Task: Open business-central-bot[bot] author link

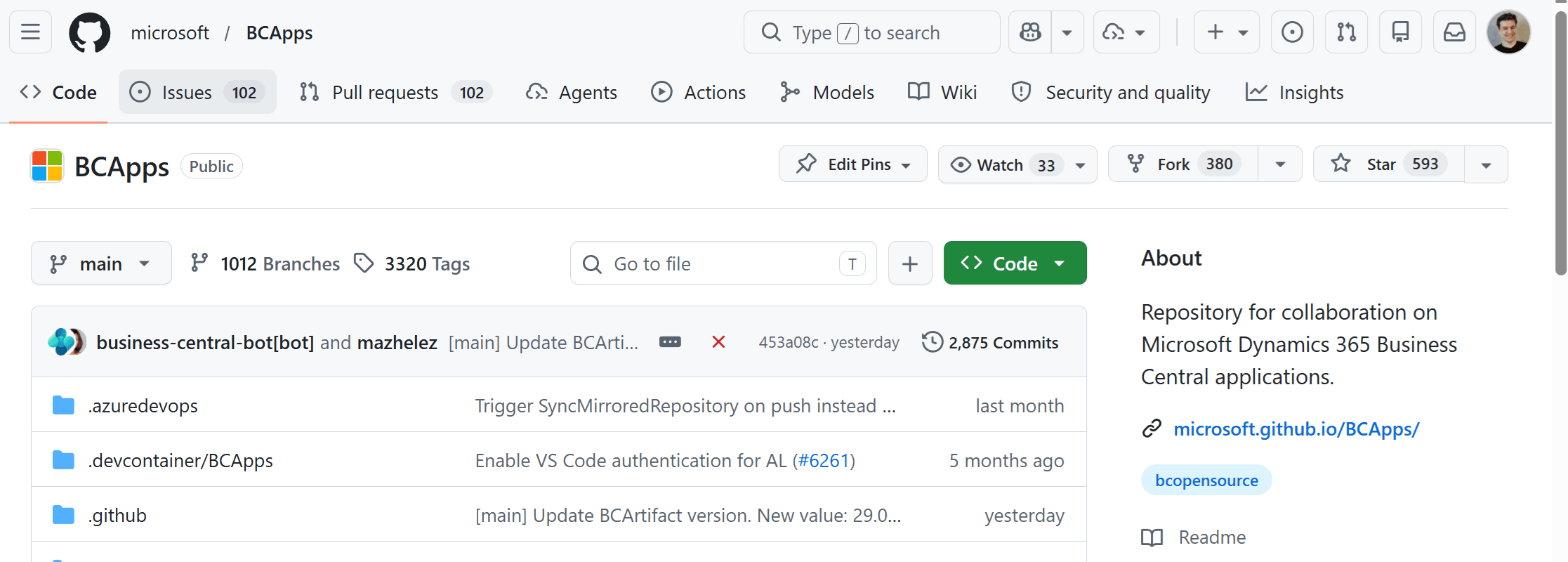Action: point(205,342)
